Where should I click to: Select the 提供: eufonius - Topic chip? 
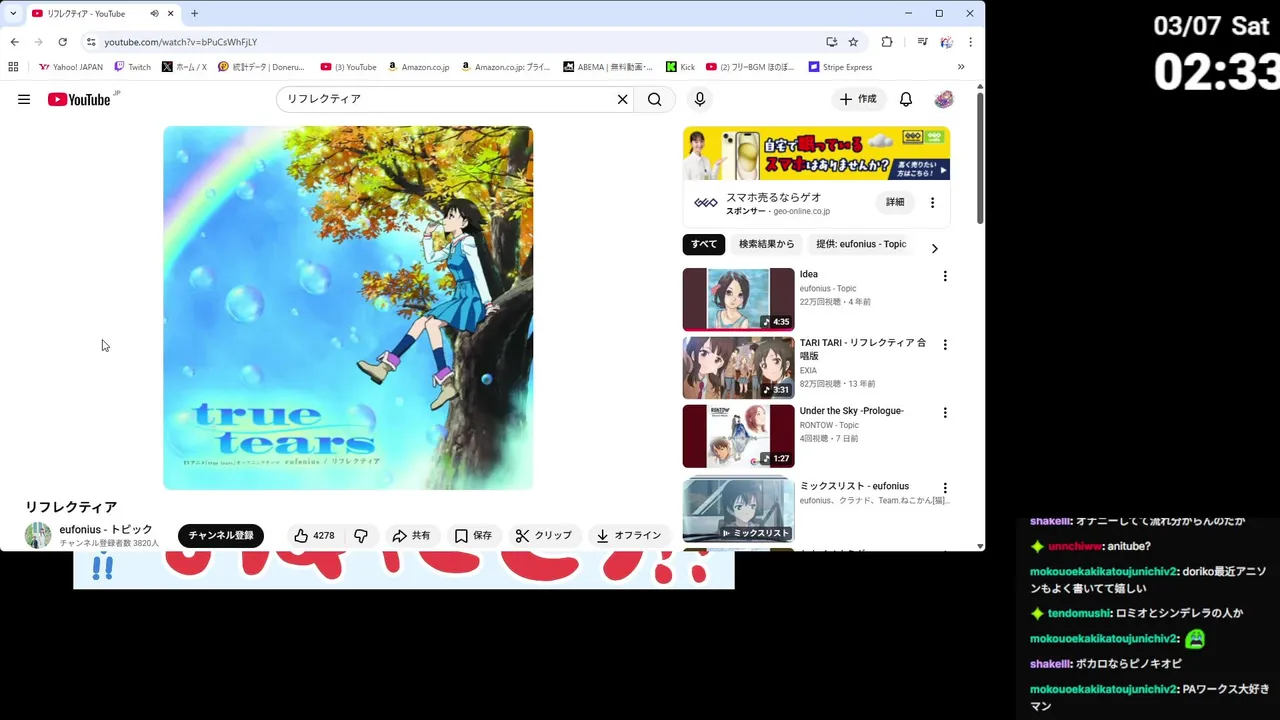861,244
